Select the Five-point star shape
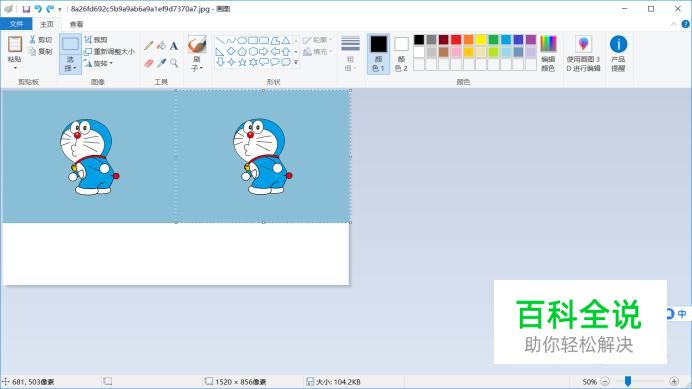Viewport: 692px width, 389px height. (242, 62)
